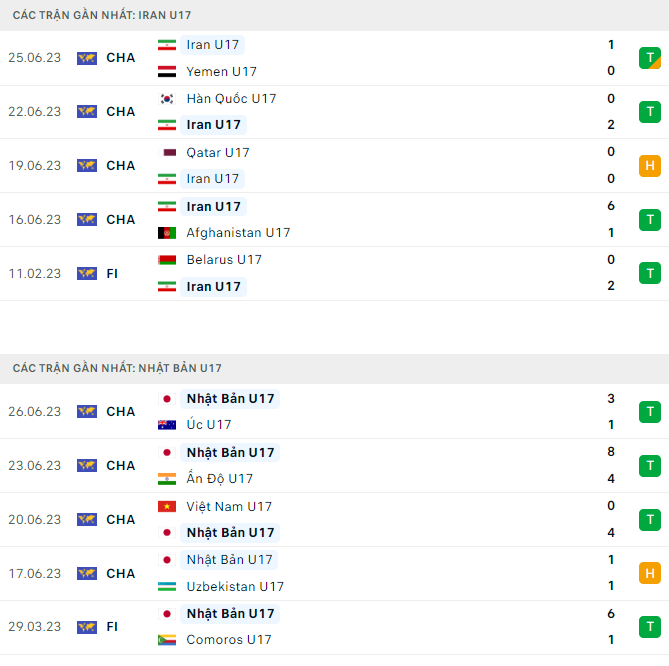Open the Ấn Độ U17 team link
The width and height of the screenshot is (669, 666).
click(219, 479)
